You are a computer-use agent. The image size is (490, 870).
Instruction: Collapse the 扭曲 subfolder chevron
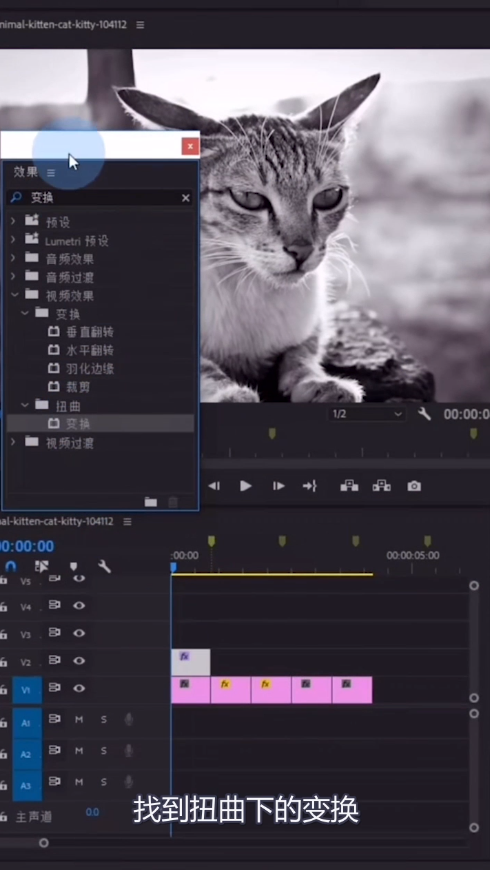click(x=24, y=406)
